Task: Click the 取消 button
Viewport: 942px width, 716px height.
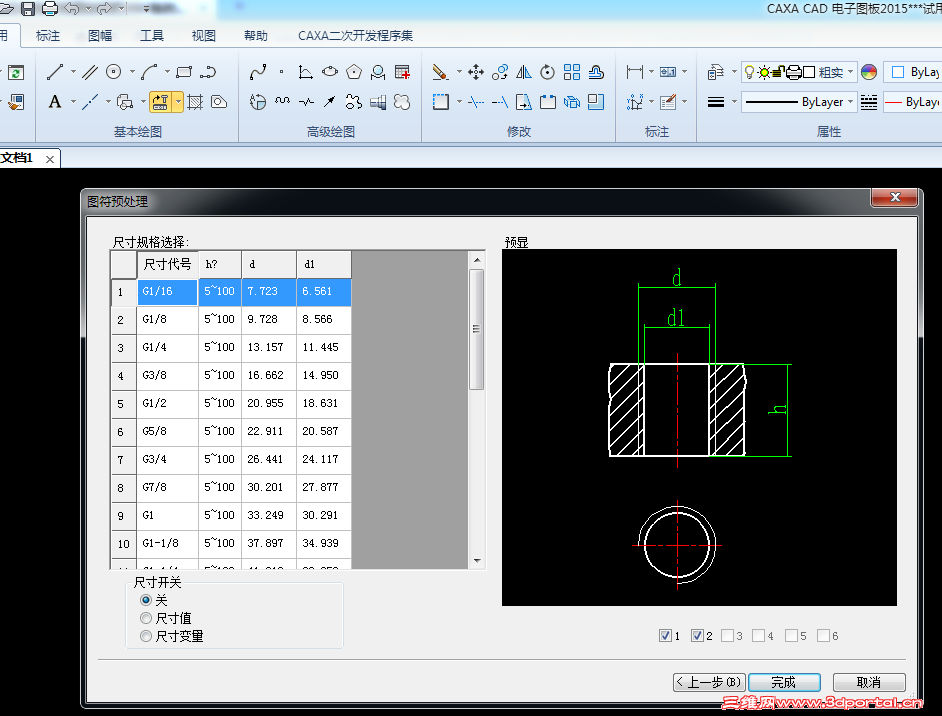Action: pos(869,682)
